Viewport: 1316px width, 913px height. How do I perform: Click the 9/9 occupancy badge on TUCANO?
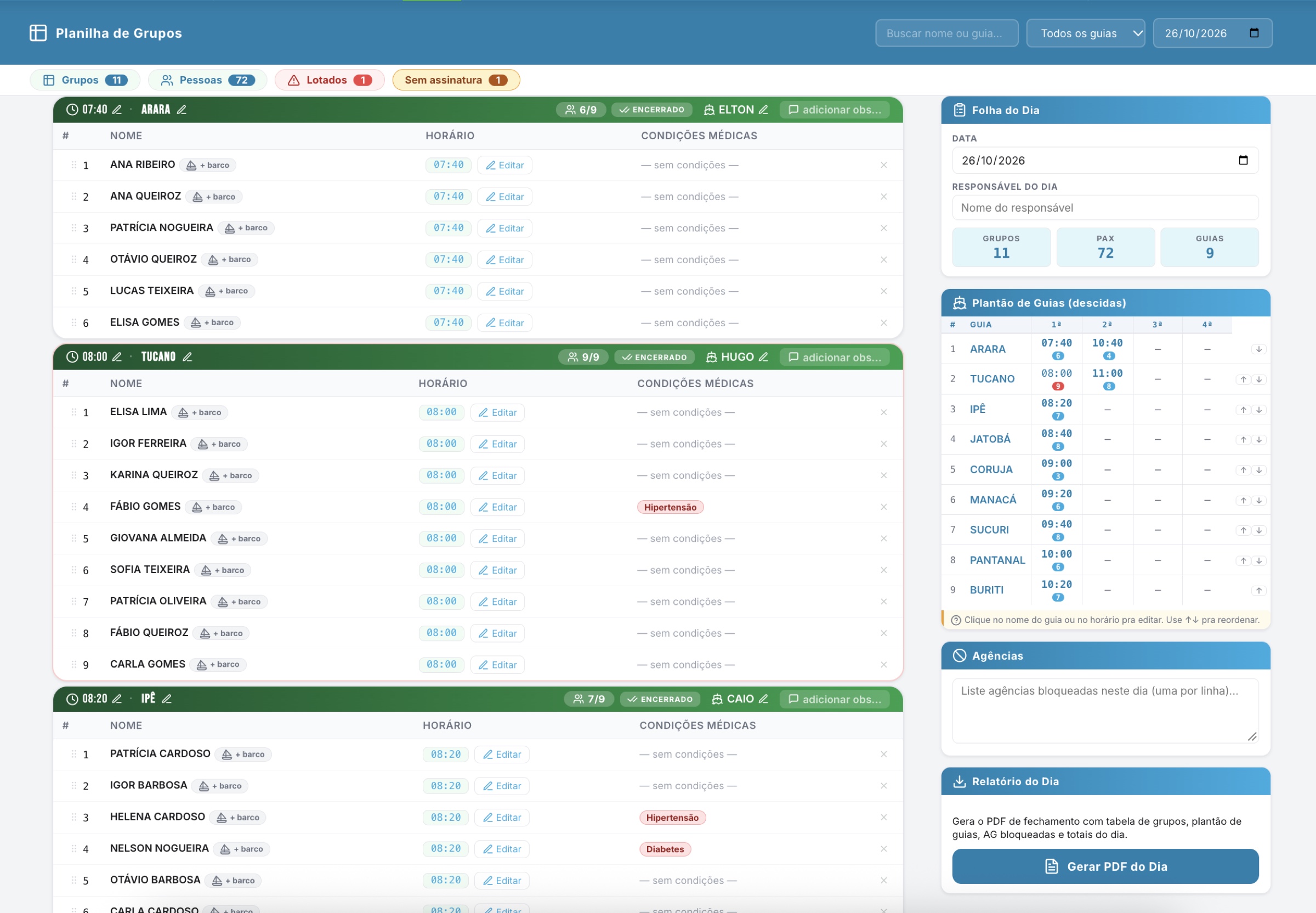coord(583,357)
